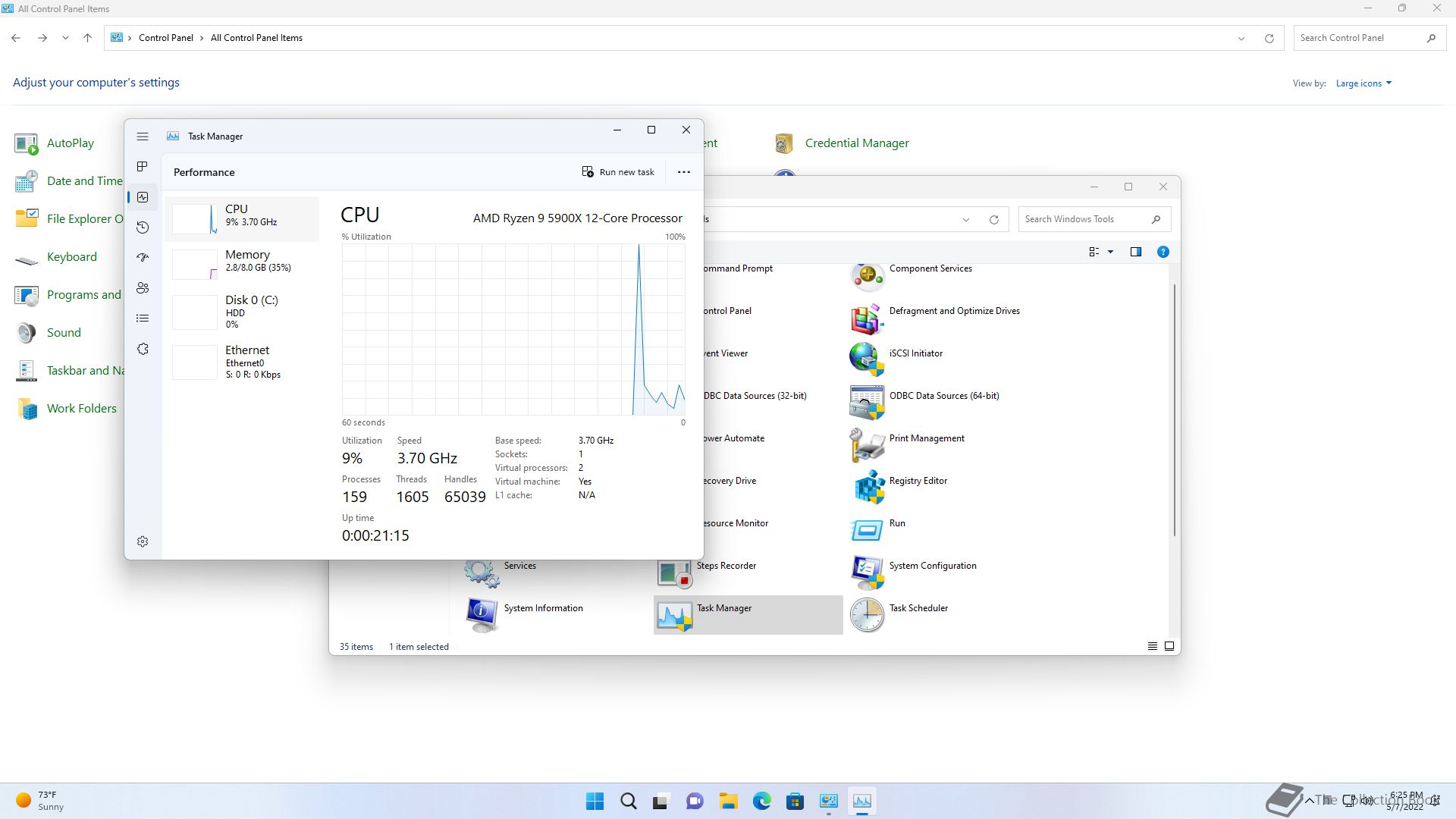The height and width of the screenshot is (819, 1456).
Task: Click Windows Tools vertical scrollbar
Action: coord(1174,410)
